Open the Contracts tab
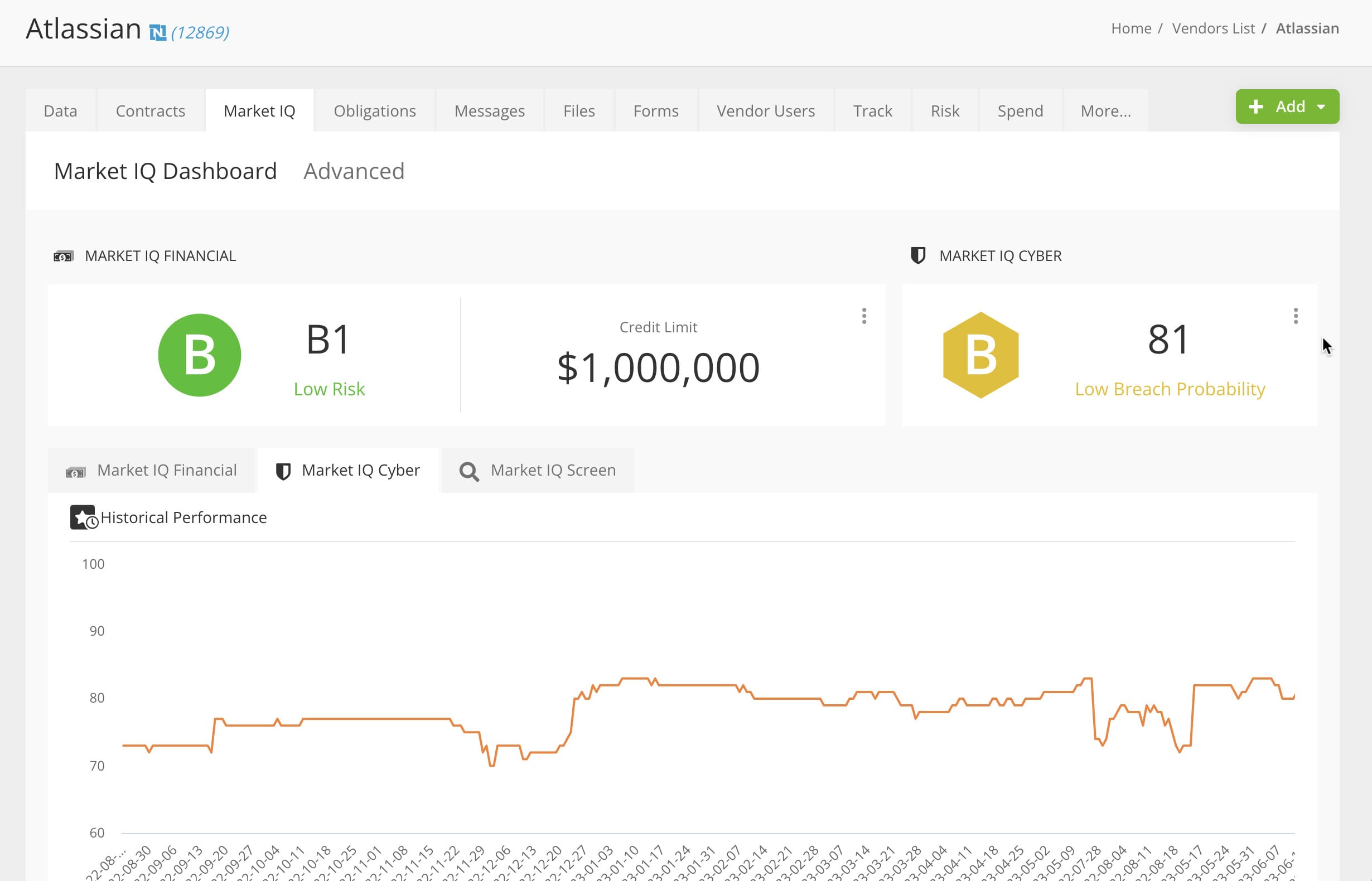Image resolution: width=1372 pixels, height=881 pixels. (x=150, y=111)
